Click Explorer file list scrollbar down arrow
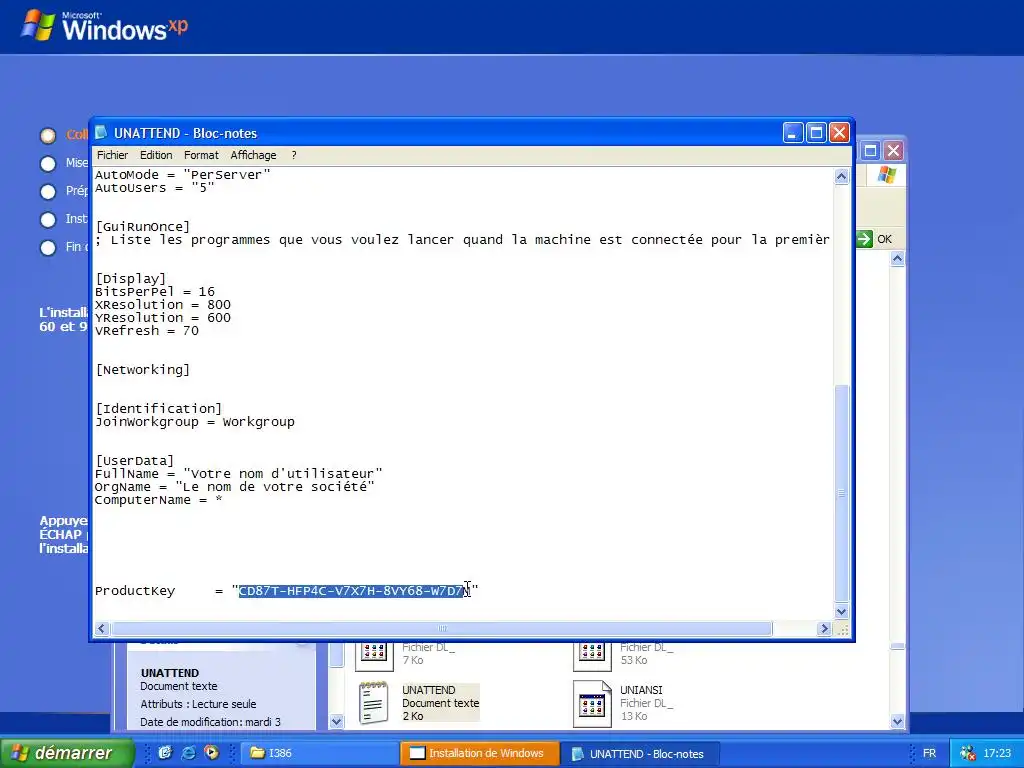This screenshot has height=768, width=1024. coord(897,722)
